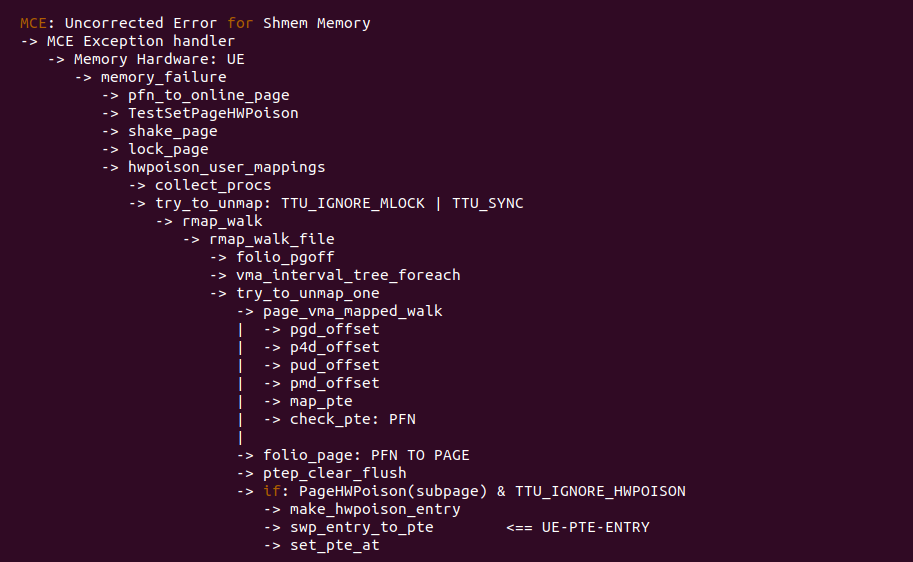Select page_vma_mapped_walk in the trace
Image resolution: width=913 pixels, height=562 pixels.
[x=352, y=311]
